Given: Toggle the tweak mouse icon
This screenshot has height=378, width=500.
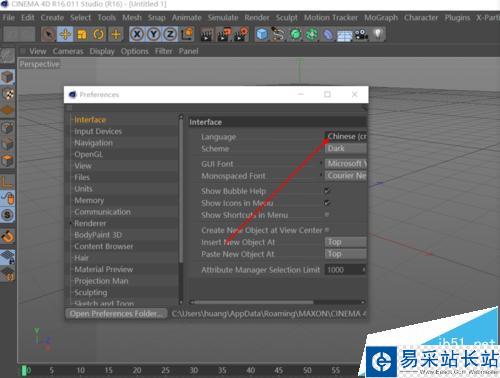Looking at the screenshot, I should click(x=7, y=199).
